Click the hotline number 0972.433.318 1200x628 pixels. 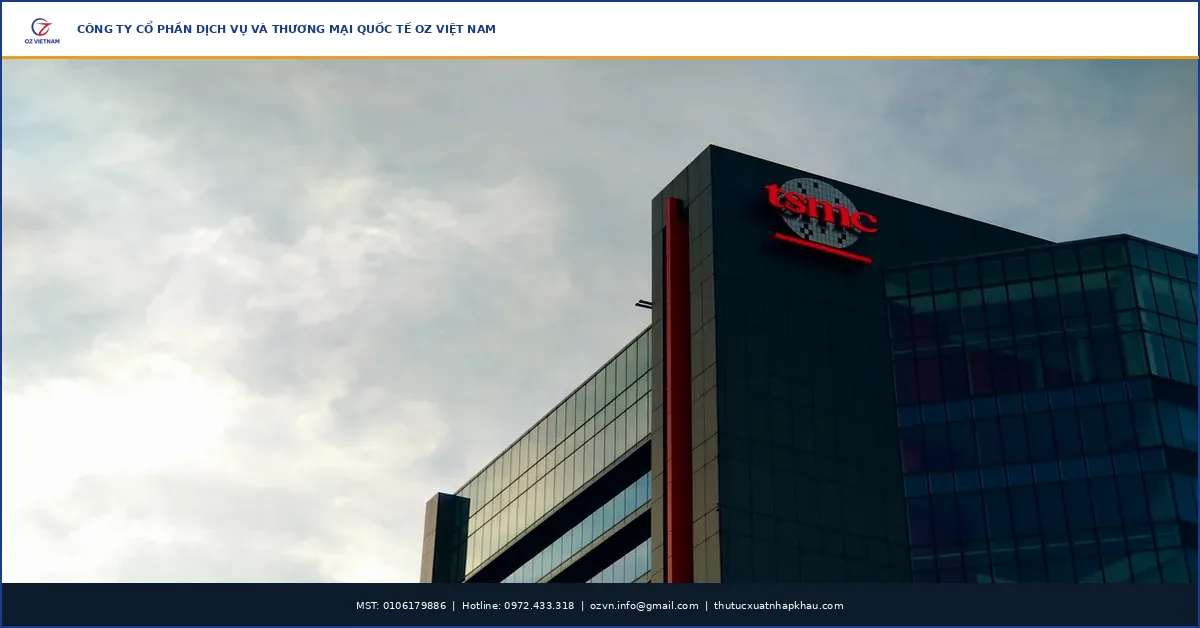pos(539,606)
